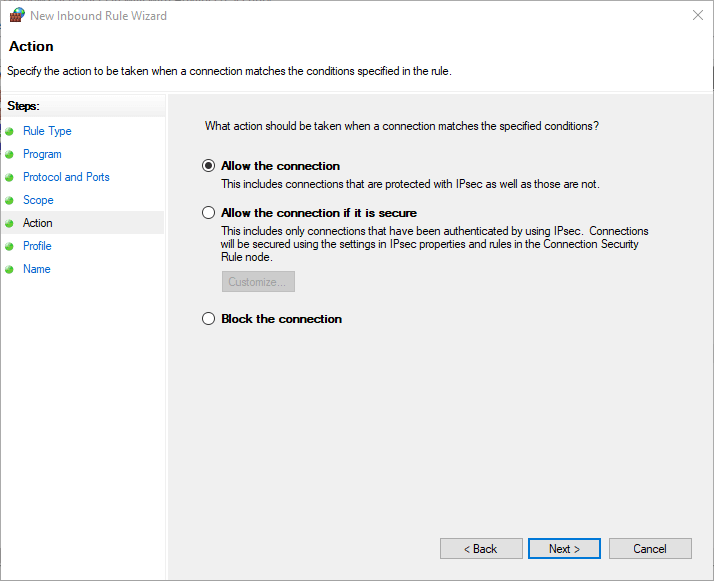Click the green bullet beside Program
The height and width of the screenshot is (581, 714).
click(x=11, y=154)
